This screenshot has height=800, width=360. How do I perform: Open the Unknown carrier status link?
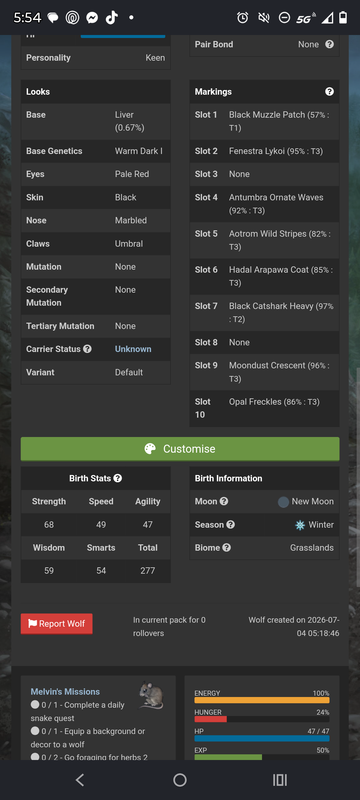[x=133, y=349]
